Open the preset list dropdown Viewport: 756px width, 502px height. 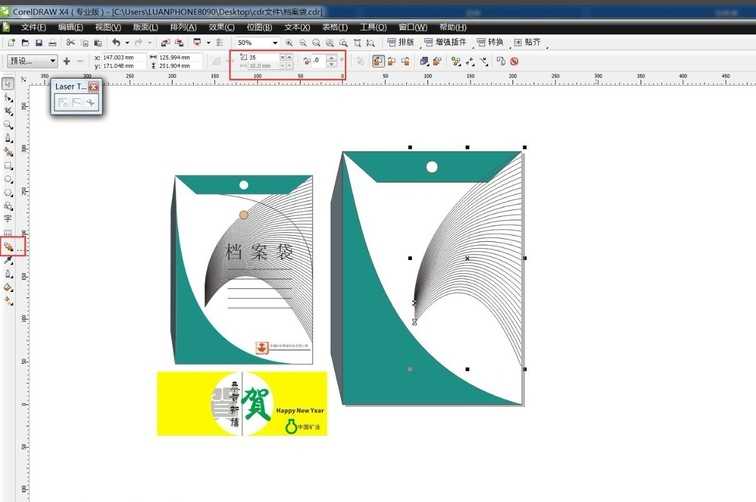(52, 61)
